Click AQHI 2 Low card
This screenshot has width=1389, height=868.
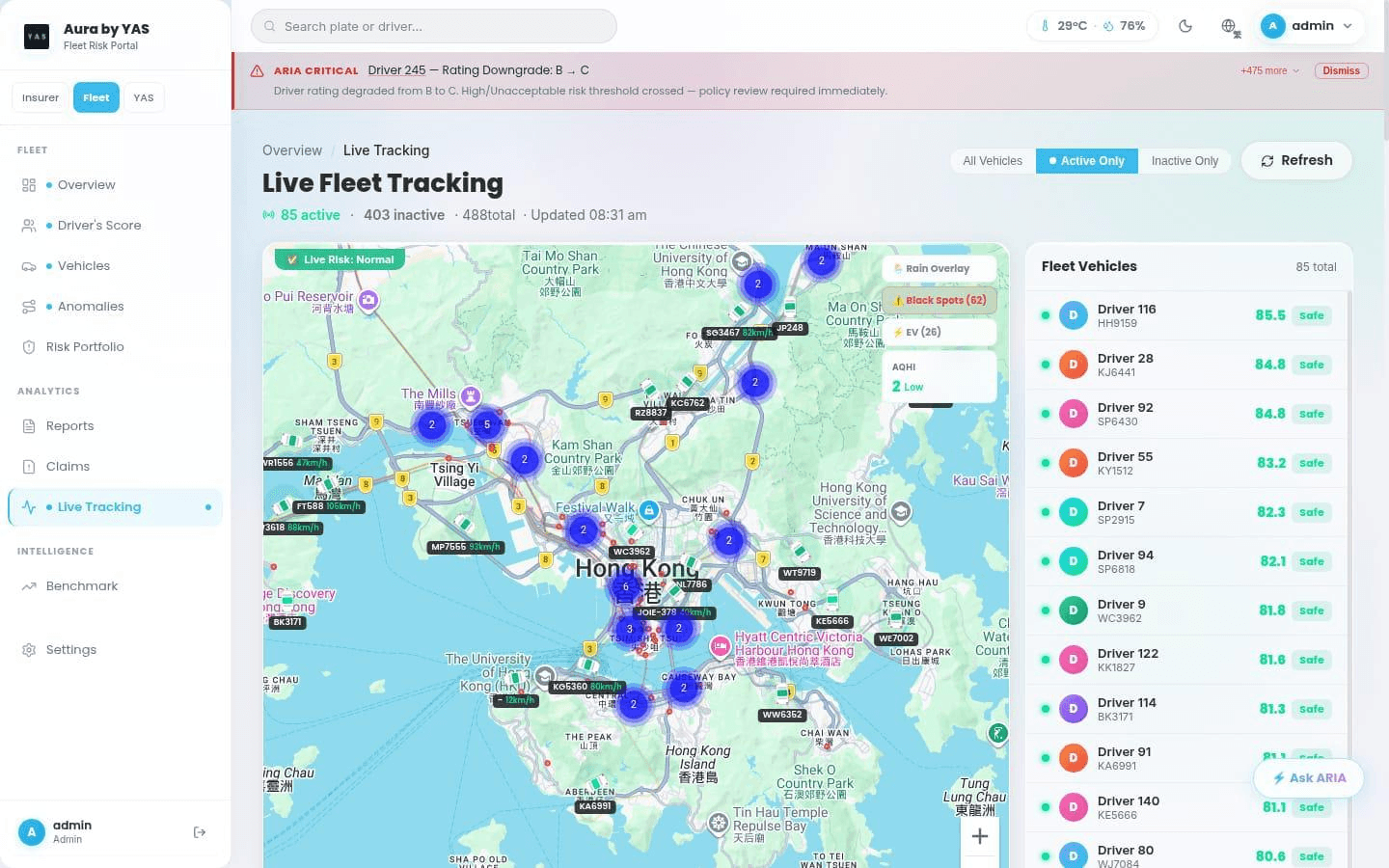tap(940, 377)
